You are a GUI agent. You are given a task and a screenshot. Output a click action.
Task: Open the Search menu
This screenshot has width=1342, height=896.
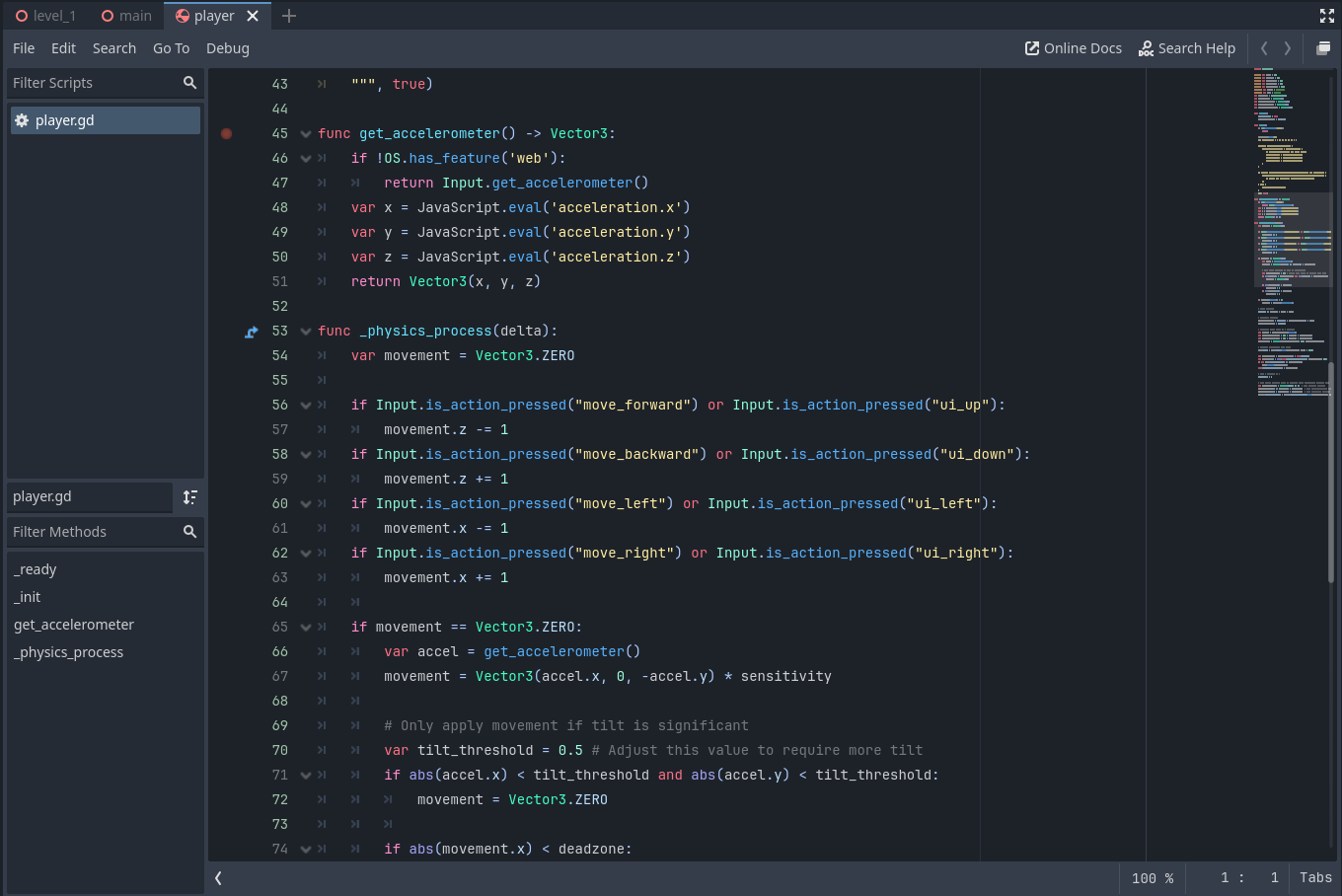114,48
